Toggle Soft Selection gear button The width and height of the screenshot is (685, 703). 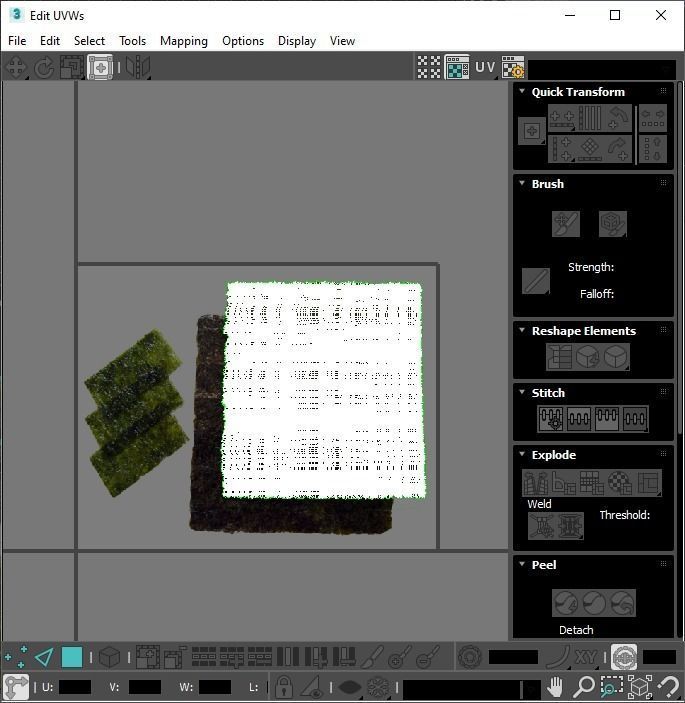click(470, 657)
